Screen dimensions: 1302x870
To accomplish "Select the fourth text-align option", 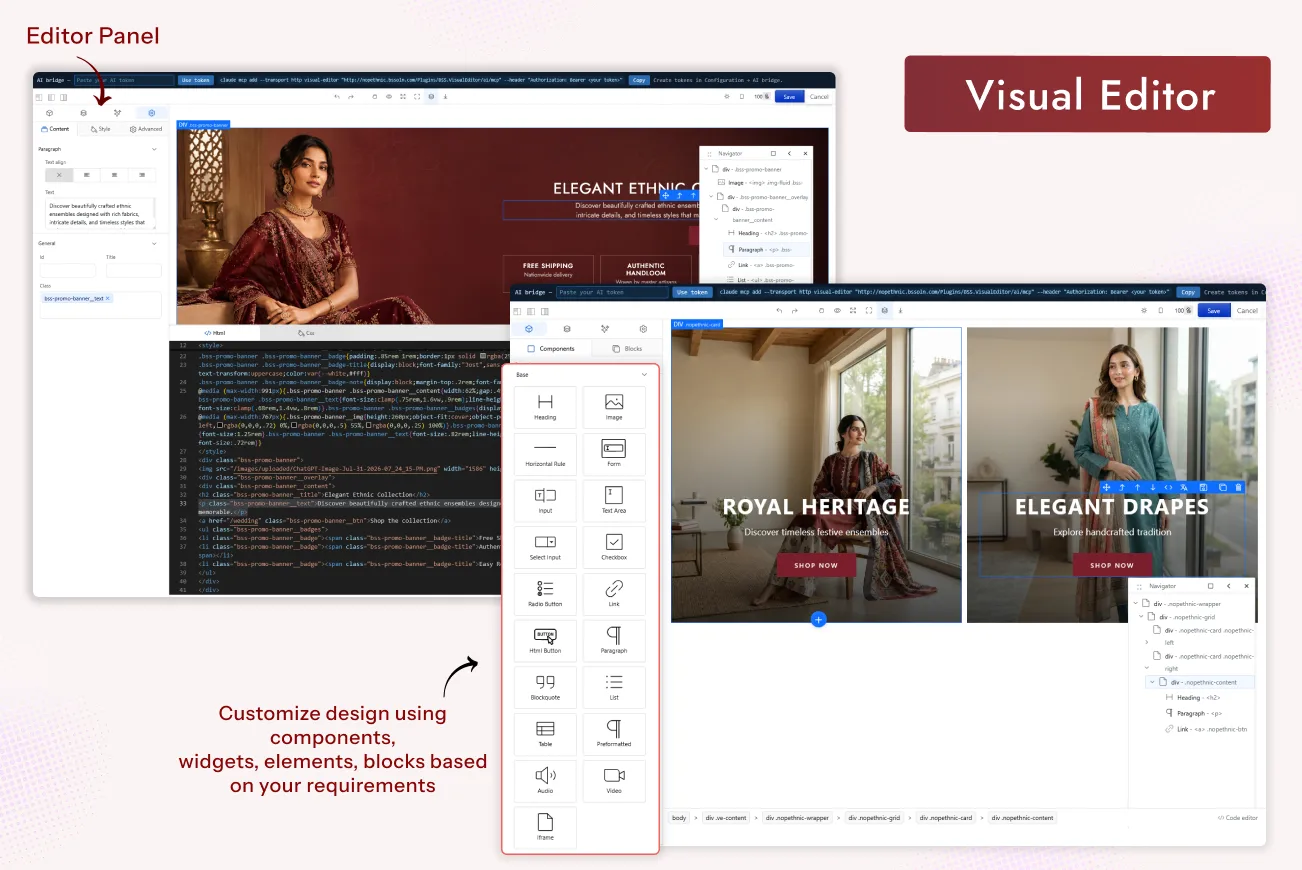I will pos(142,175).
